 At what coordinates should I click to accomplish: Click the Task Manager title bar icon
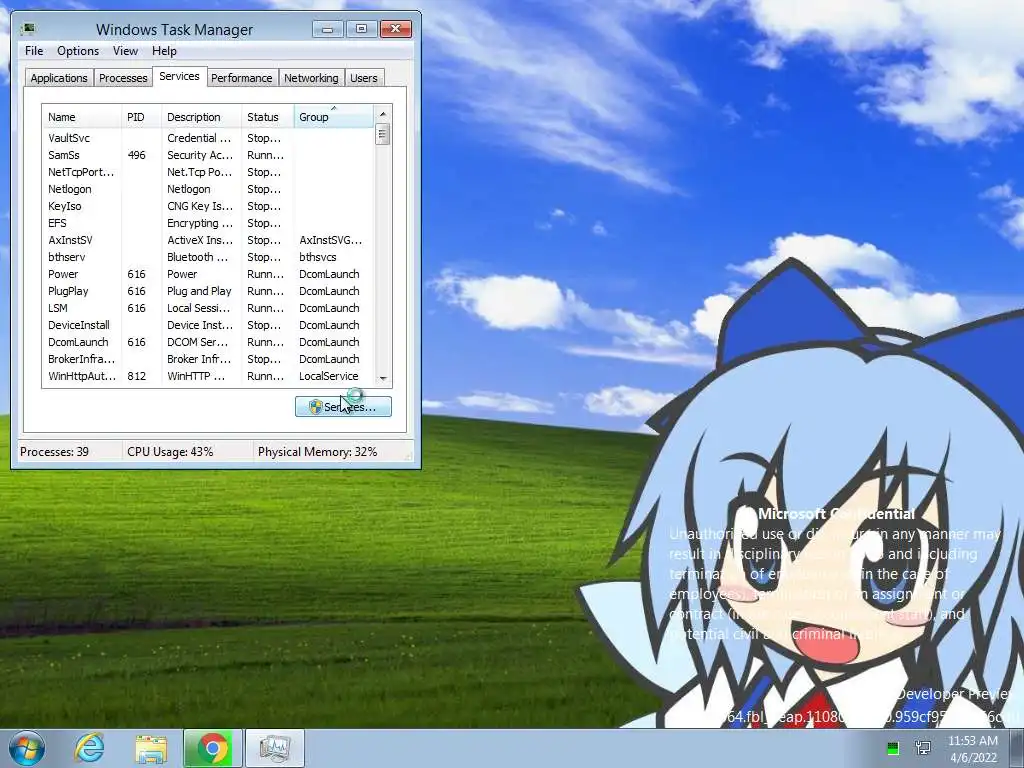[28, 29]
